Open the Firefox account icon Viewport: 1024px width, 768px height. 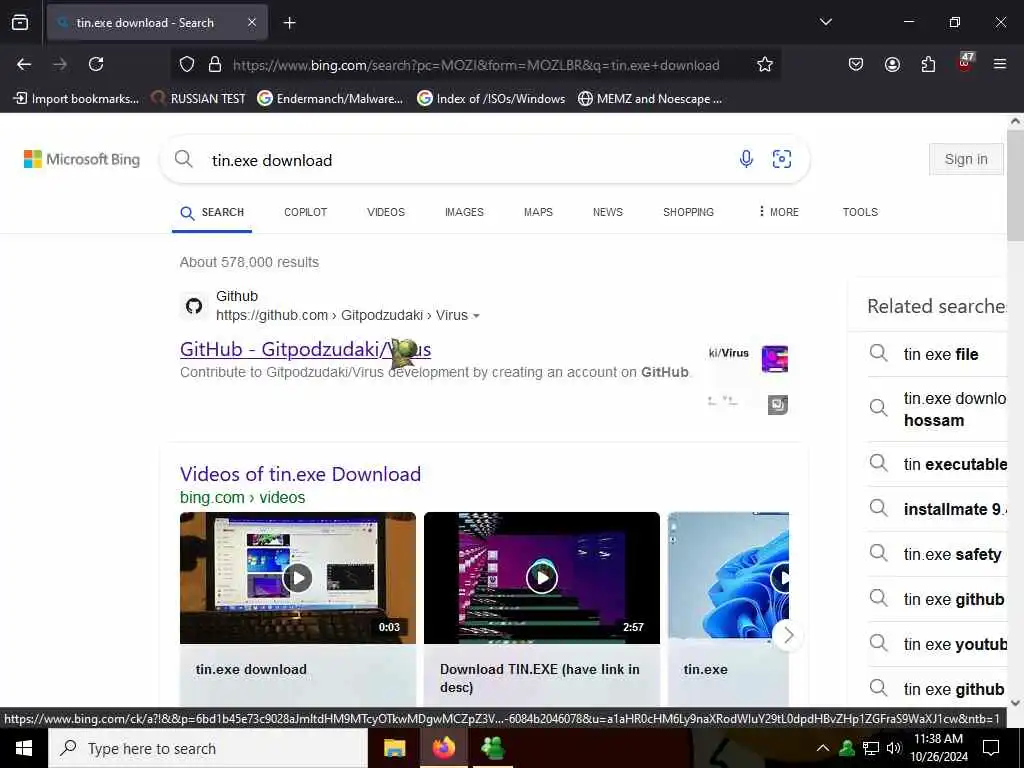point(892,64)
